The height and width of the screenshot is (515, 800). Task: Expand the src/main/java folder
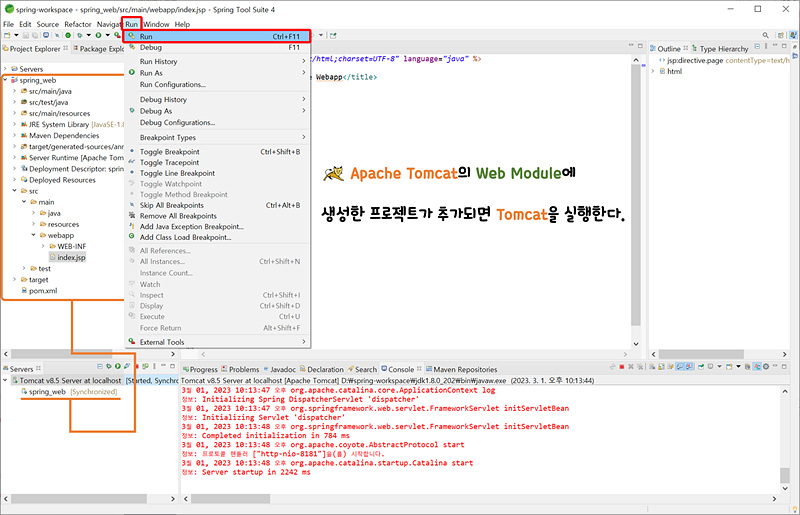[x=14, y=91]
